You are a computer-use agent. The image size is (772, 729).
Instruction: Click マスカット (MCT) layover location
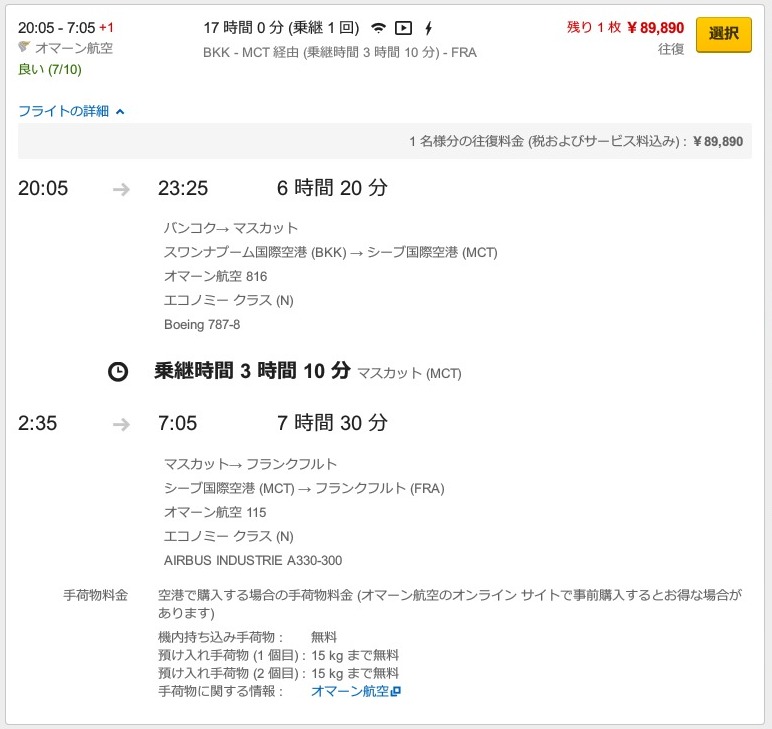[409, 373]
